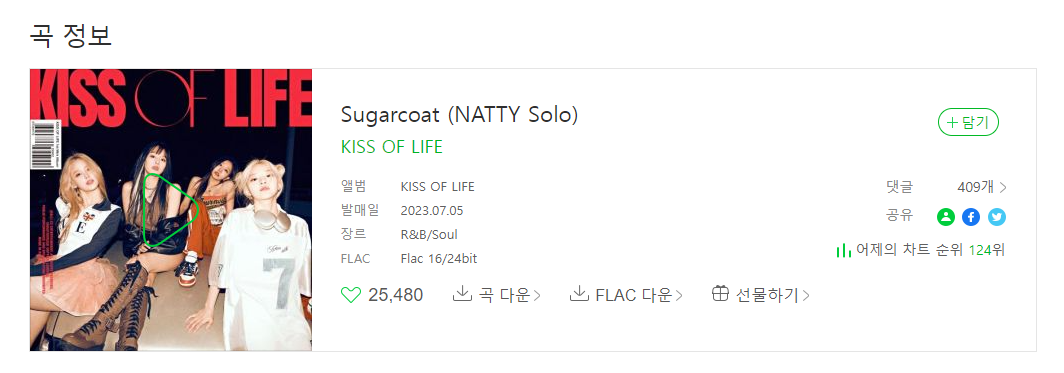View 어제의 차트 순위 124위 ranking

(930, 250)
